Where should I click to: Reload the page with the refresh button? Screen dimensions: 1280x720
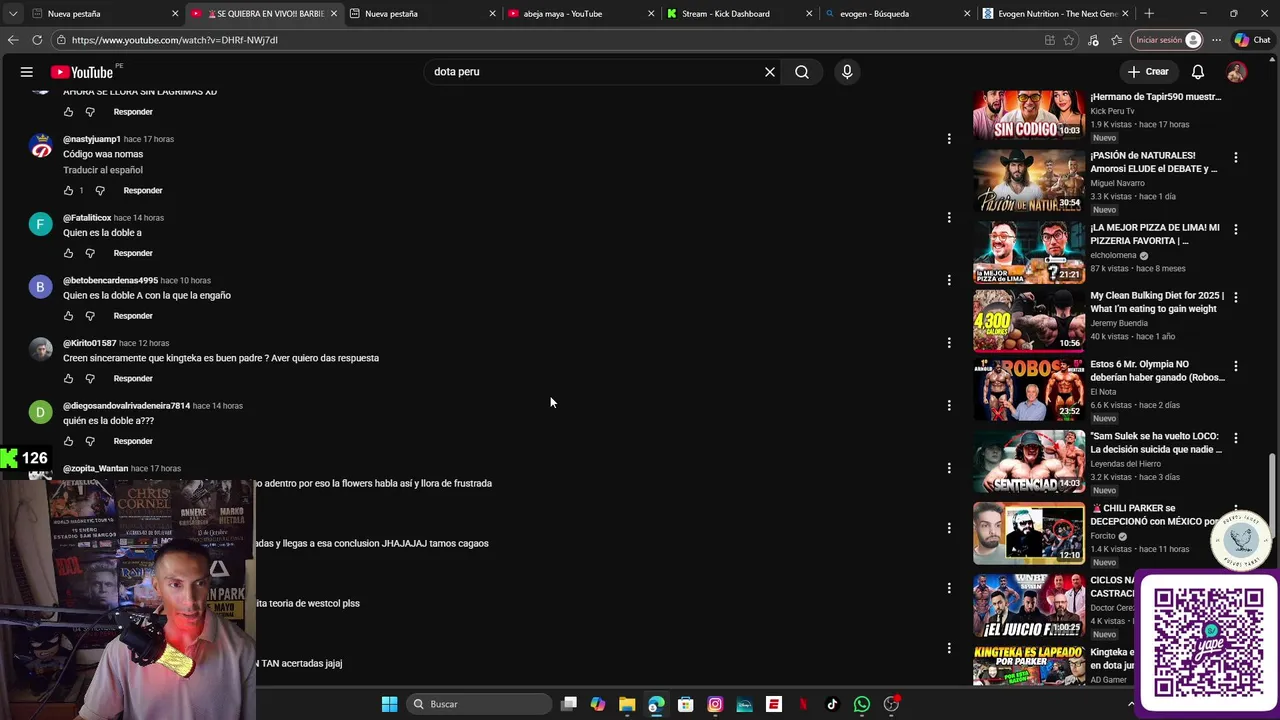coord(37,40)
